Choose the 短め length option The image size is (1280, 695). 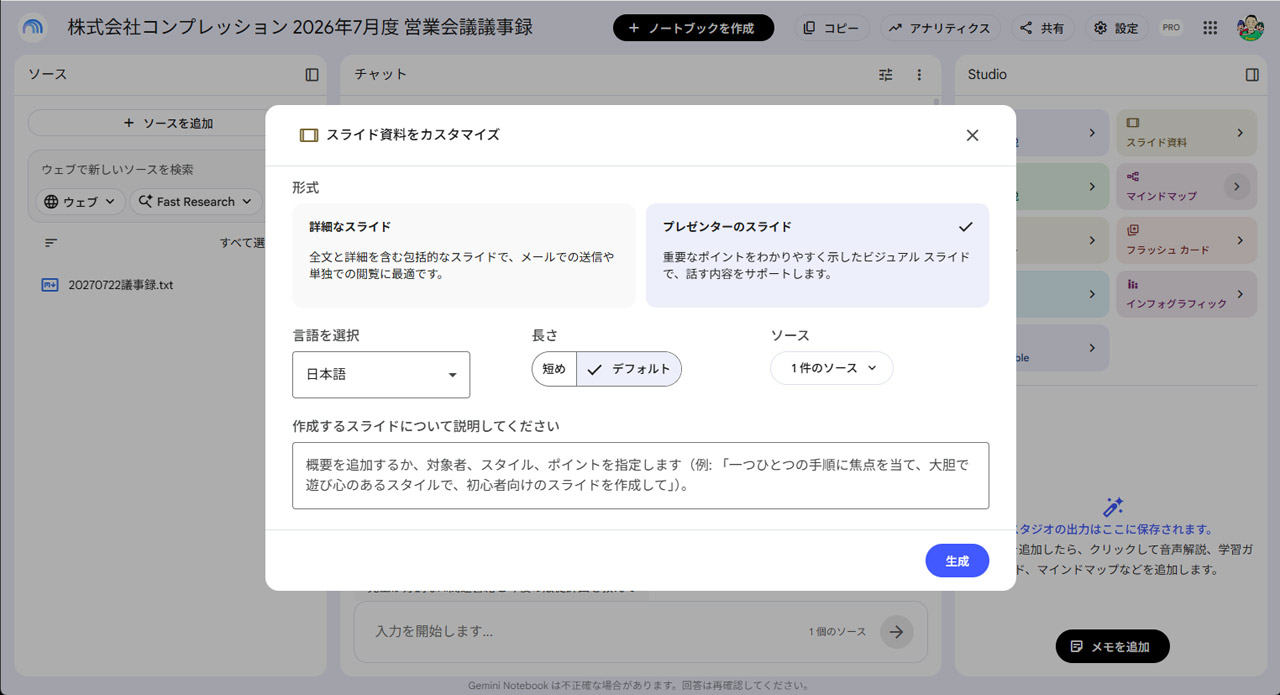[x=554, y=369]
